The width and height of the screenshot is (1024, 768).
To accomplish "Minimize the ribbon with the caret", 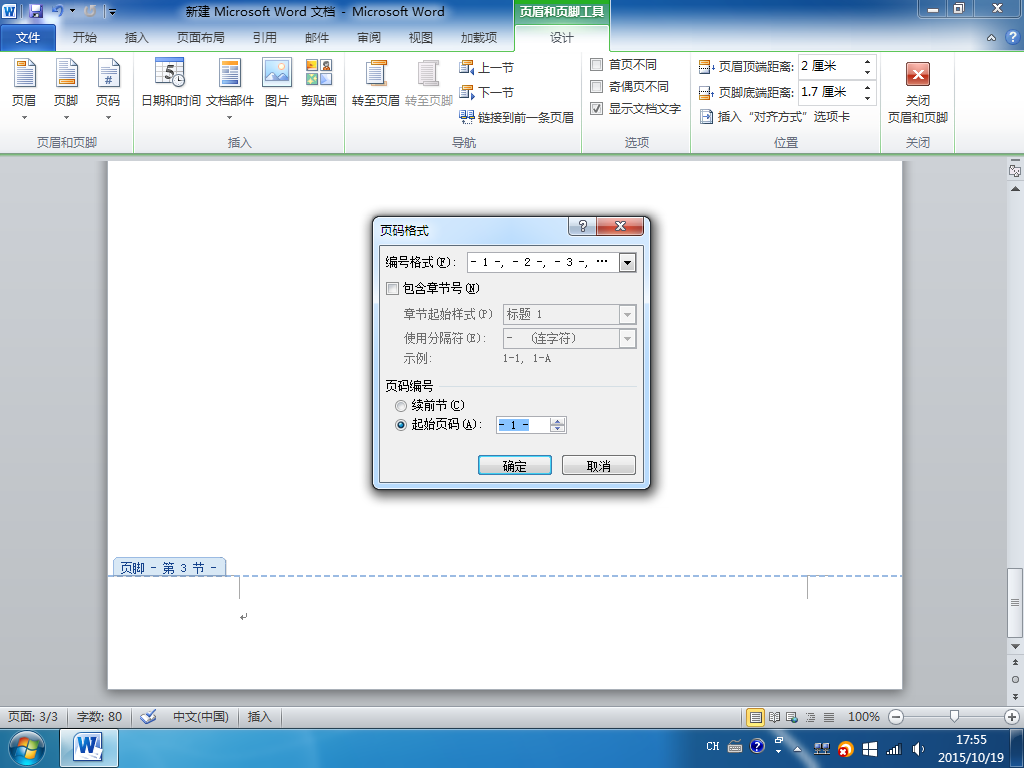I will tap(991, 38).
